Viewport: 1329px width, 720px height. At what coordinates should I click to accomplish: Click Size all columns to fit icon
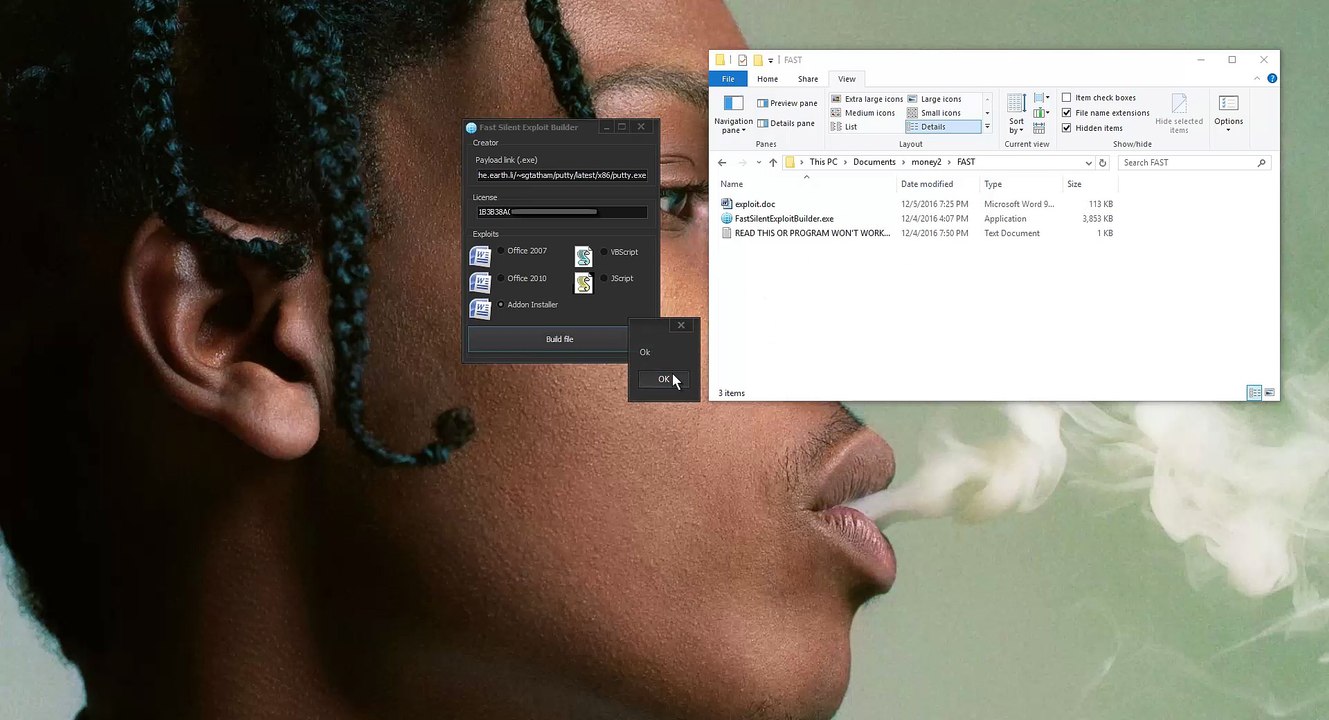(x=1039, y=128)
